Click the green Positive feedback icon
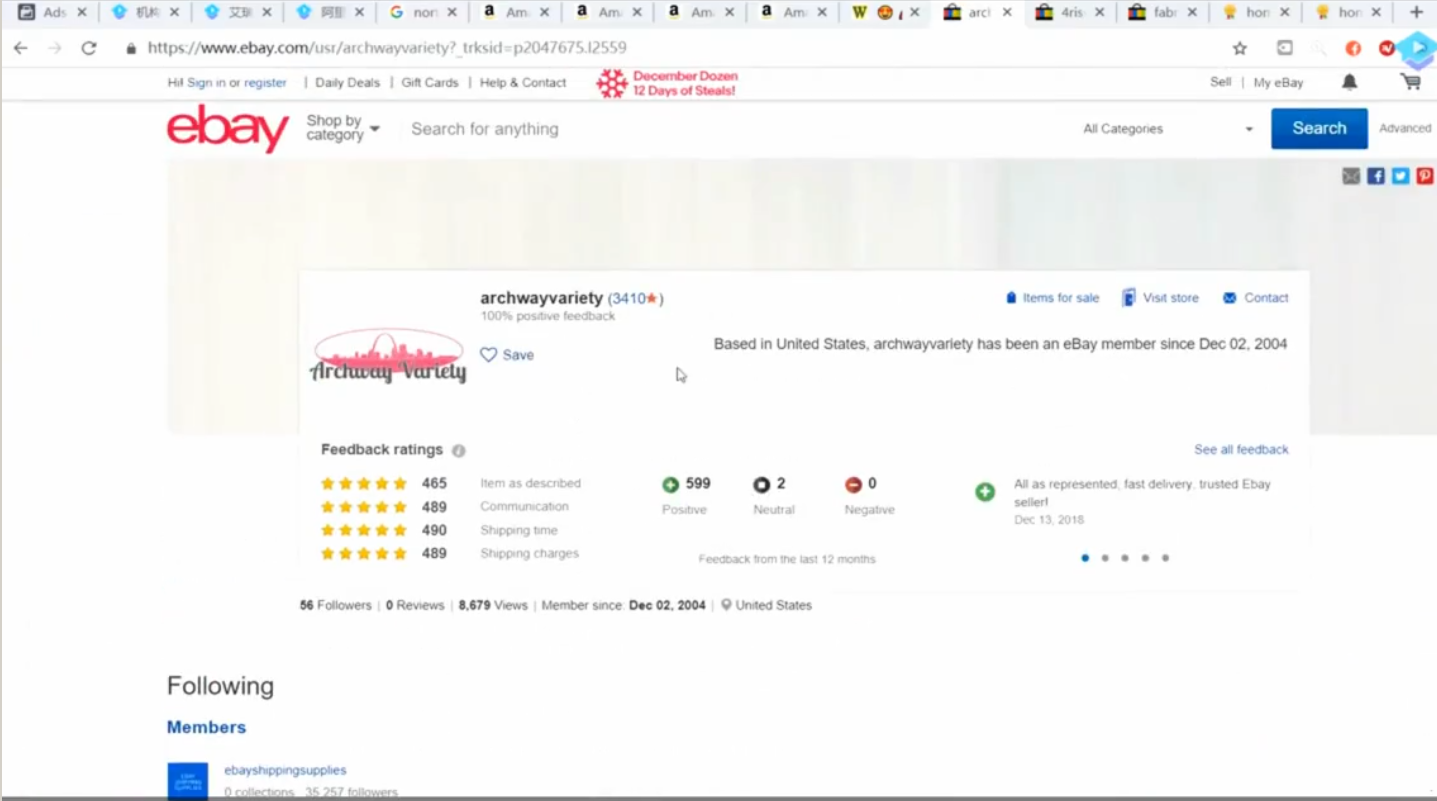 670,485
